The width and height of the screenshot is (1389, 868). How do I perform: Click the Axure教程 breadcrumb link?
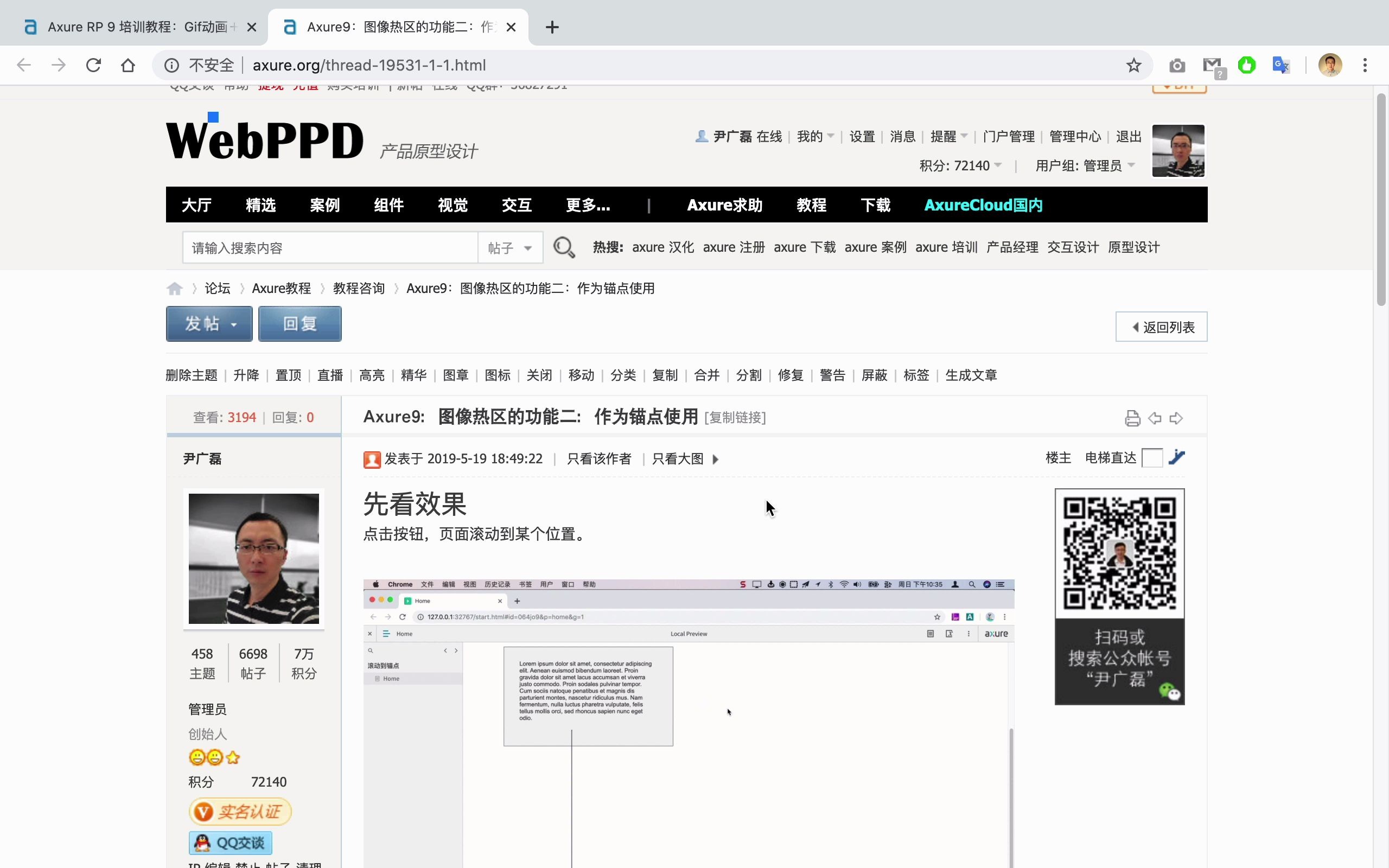[281, 288]
